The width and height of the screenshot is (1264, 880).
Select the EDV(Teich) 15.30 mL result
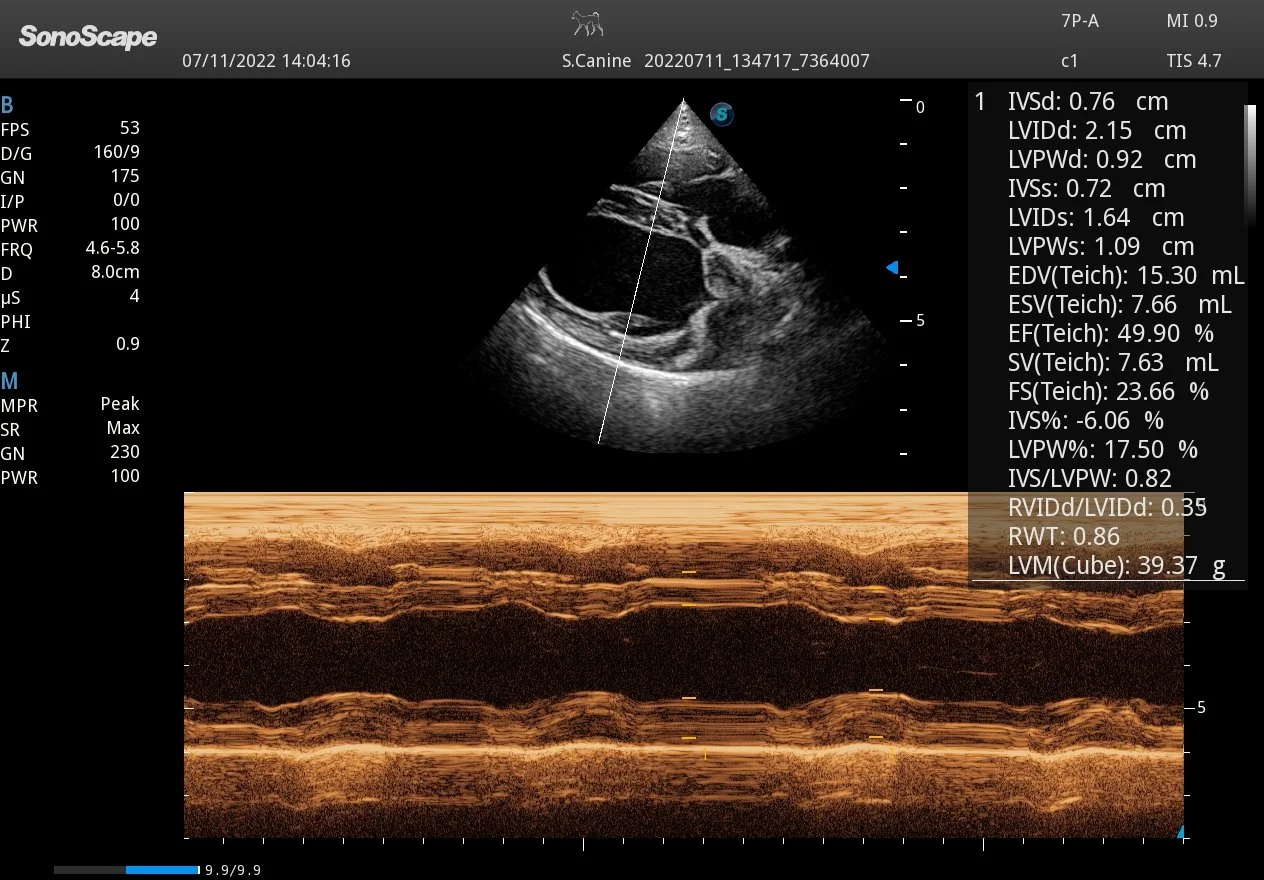[x=1126, y=276]
